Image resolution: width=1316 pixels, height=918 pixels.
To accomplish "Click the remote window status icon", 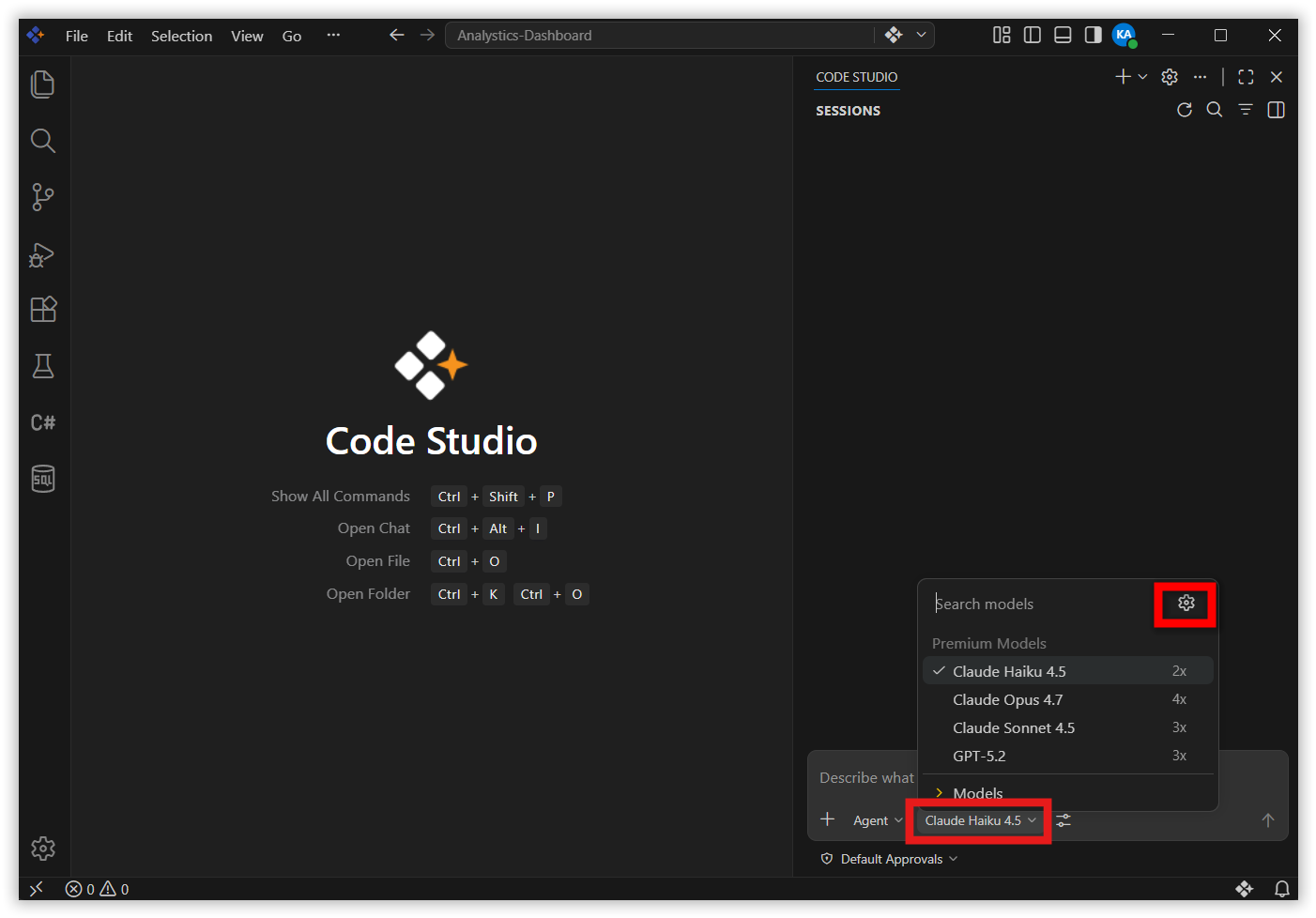I will click(37, 889).
